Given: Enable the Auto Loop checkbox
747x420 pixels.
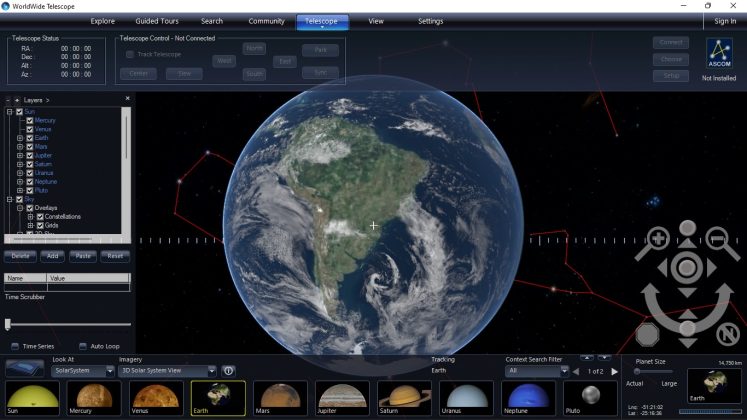Looking at the screenshot, I should coord(83,346).
